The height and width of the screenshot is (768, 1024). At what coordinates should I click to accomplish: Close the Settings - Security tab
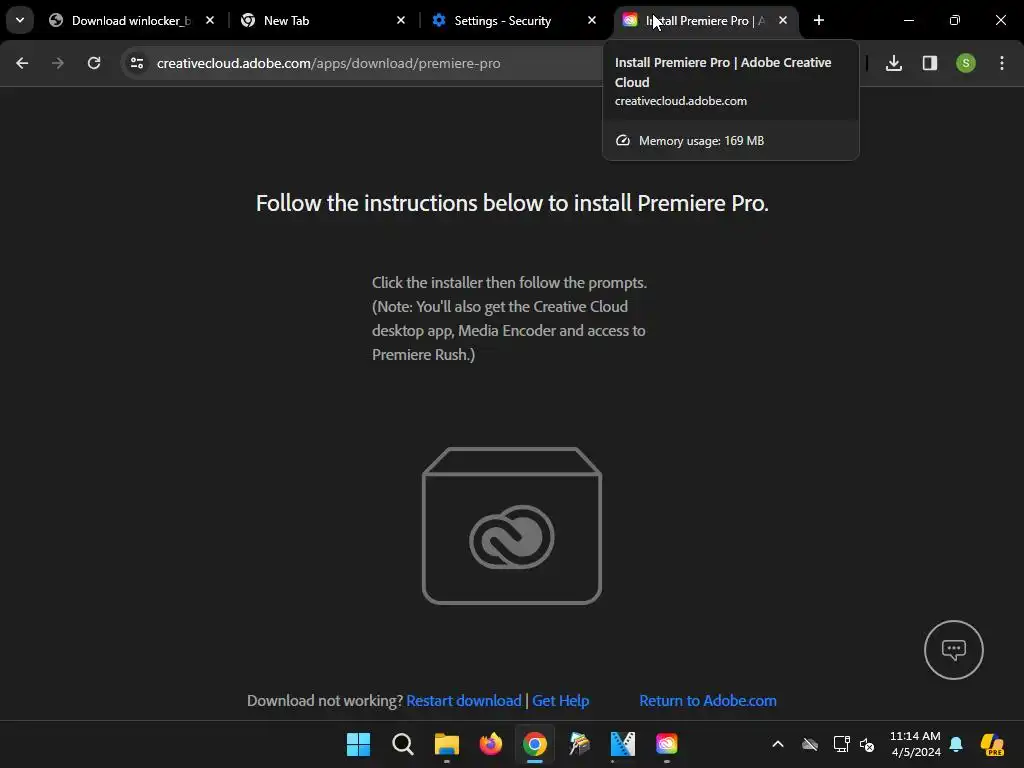(x=592, y=20)
